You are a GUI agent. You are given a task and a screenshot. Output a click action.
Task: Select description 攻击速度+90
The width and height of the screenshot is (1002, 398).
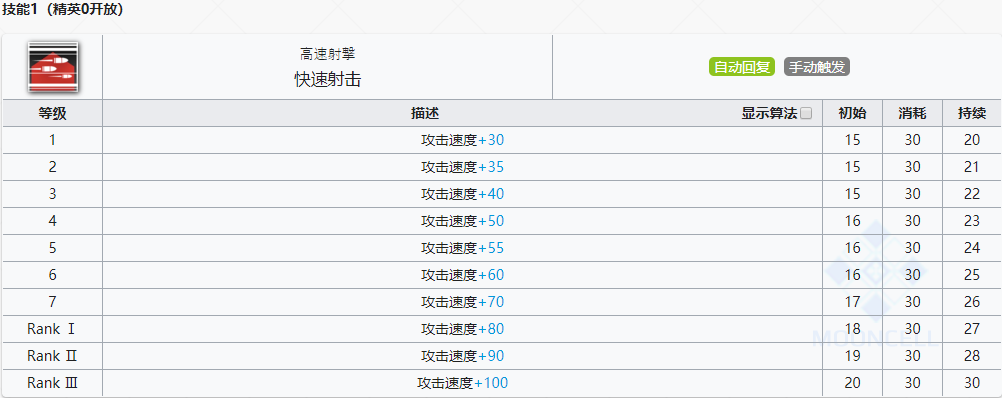463,356
